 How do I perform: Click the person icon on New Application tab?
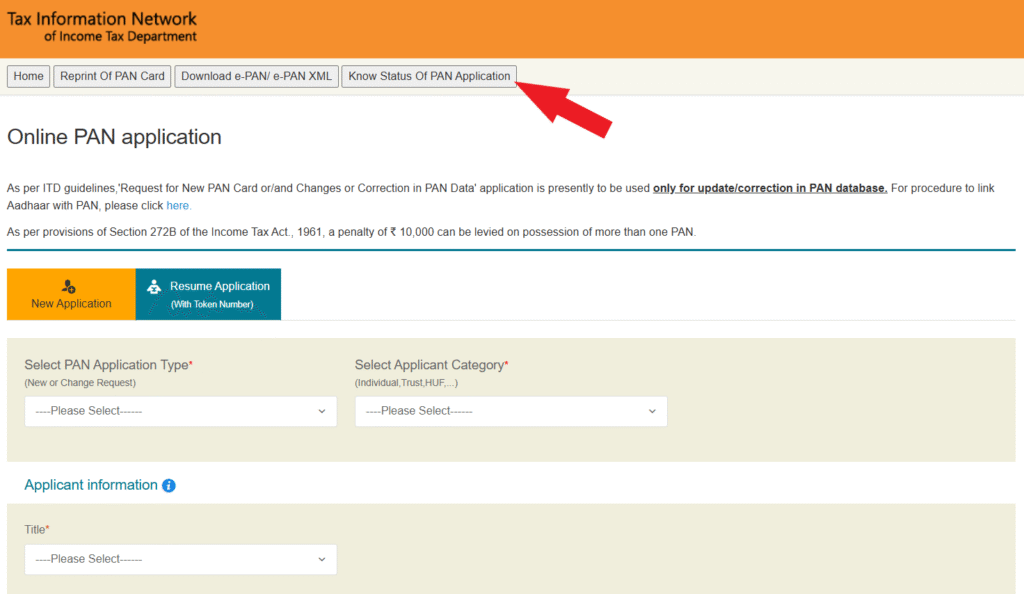70,286
